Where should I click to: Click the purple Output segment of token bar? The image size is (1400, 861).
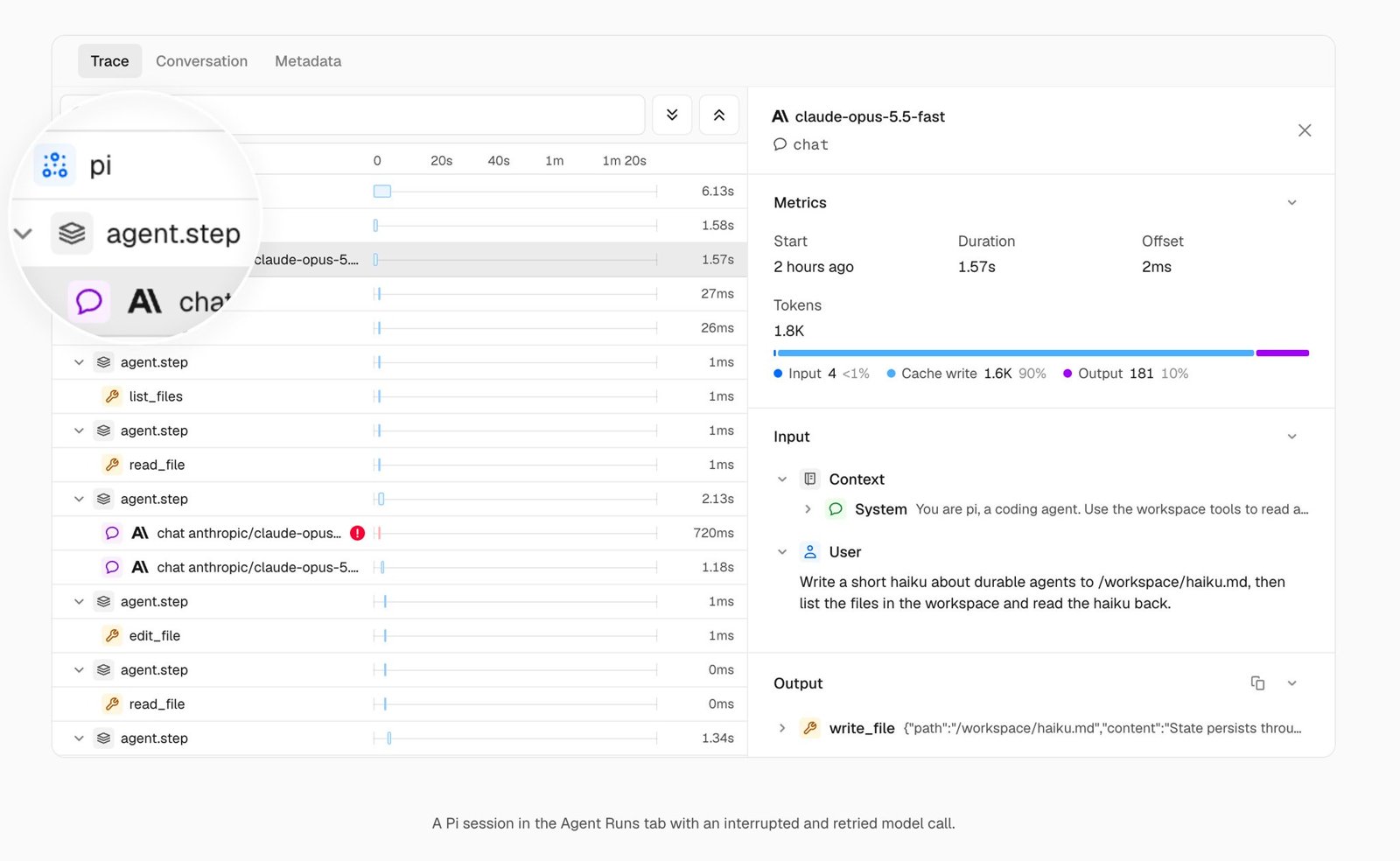1283,353
